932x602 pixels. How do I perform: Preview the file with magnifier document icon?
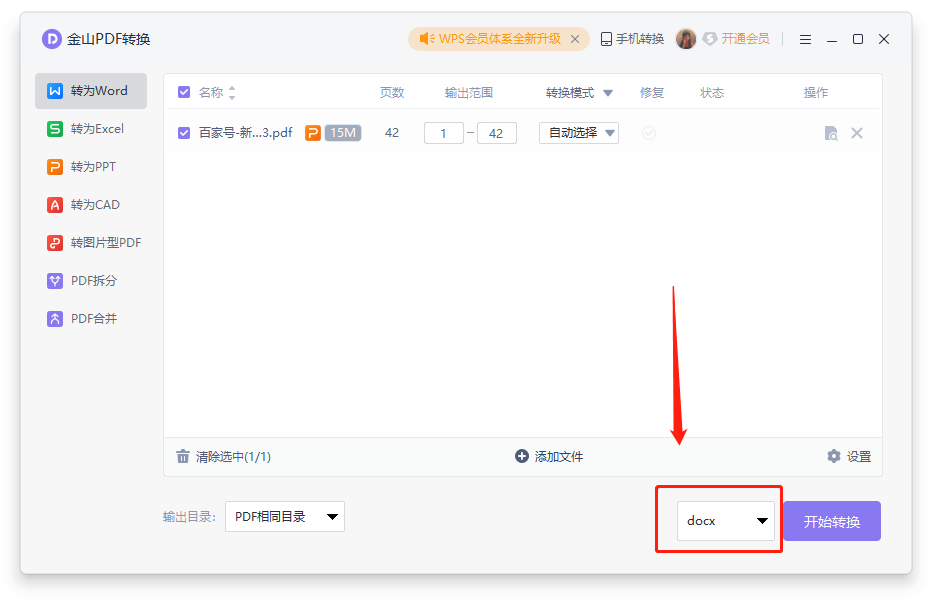coord(831,133)
